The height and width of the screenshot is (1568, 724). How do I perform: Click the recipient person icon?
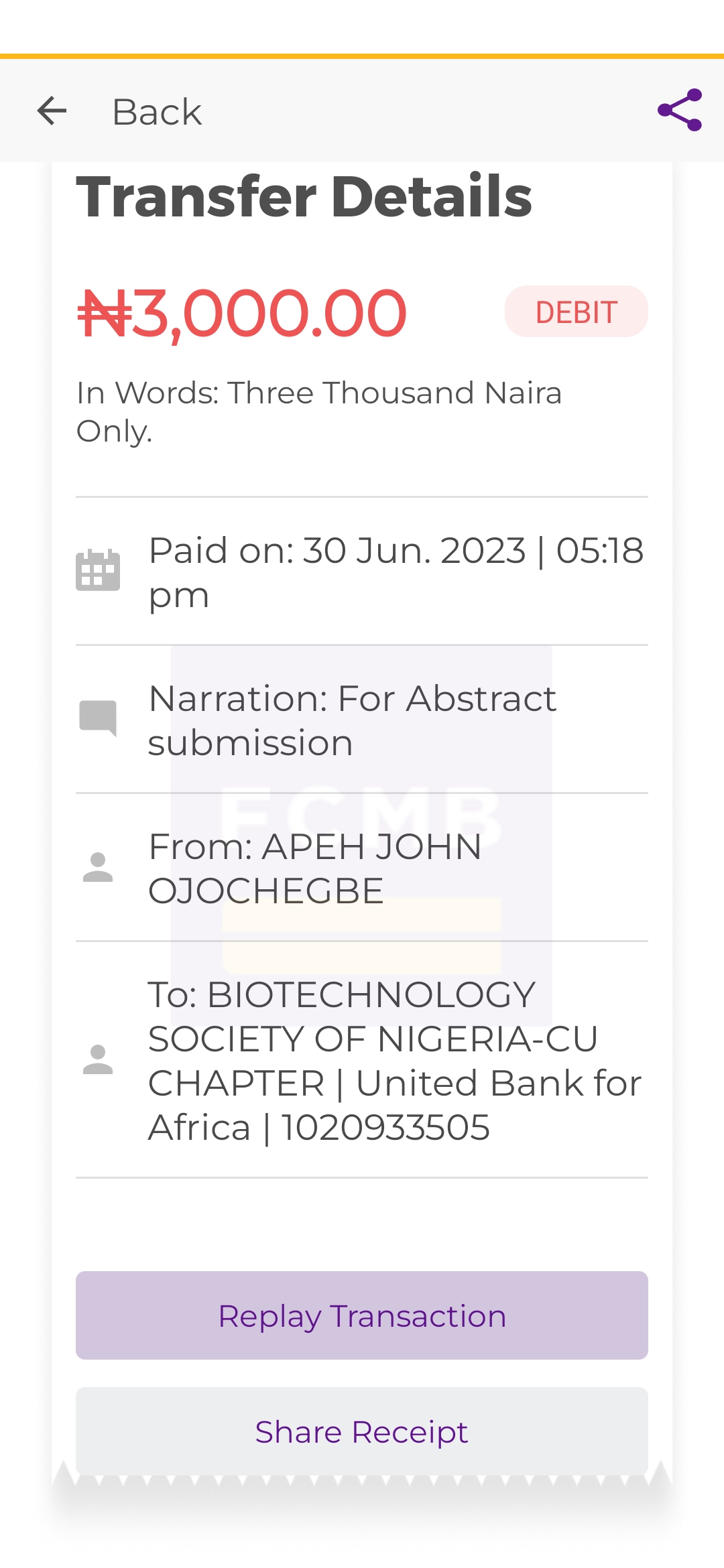click(98, 1059)
